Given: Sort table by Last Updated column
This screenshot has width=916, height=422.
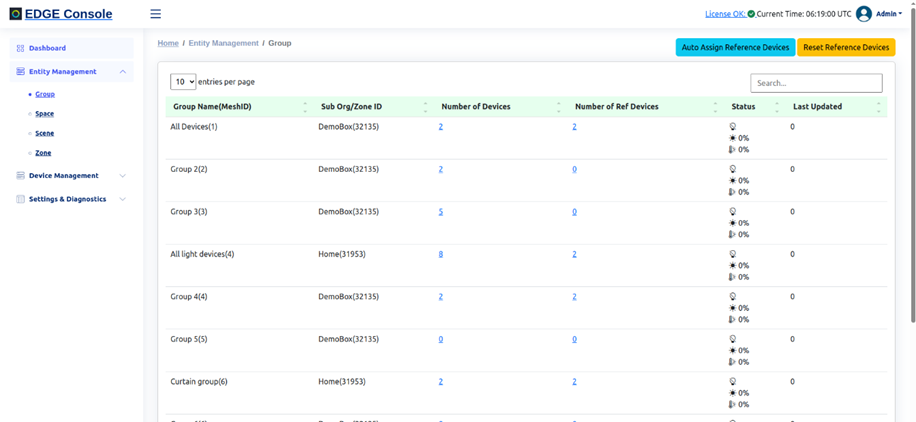Looking at the screenshot, I should 878,106.
